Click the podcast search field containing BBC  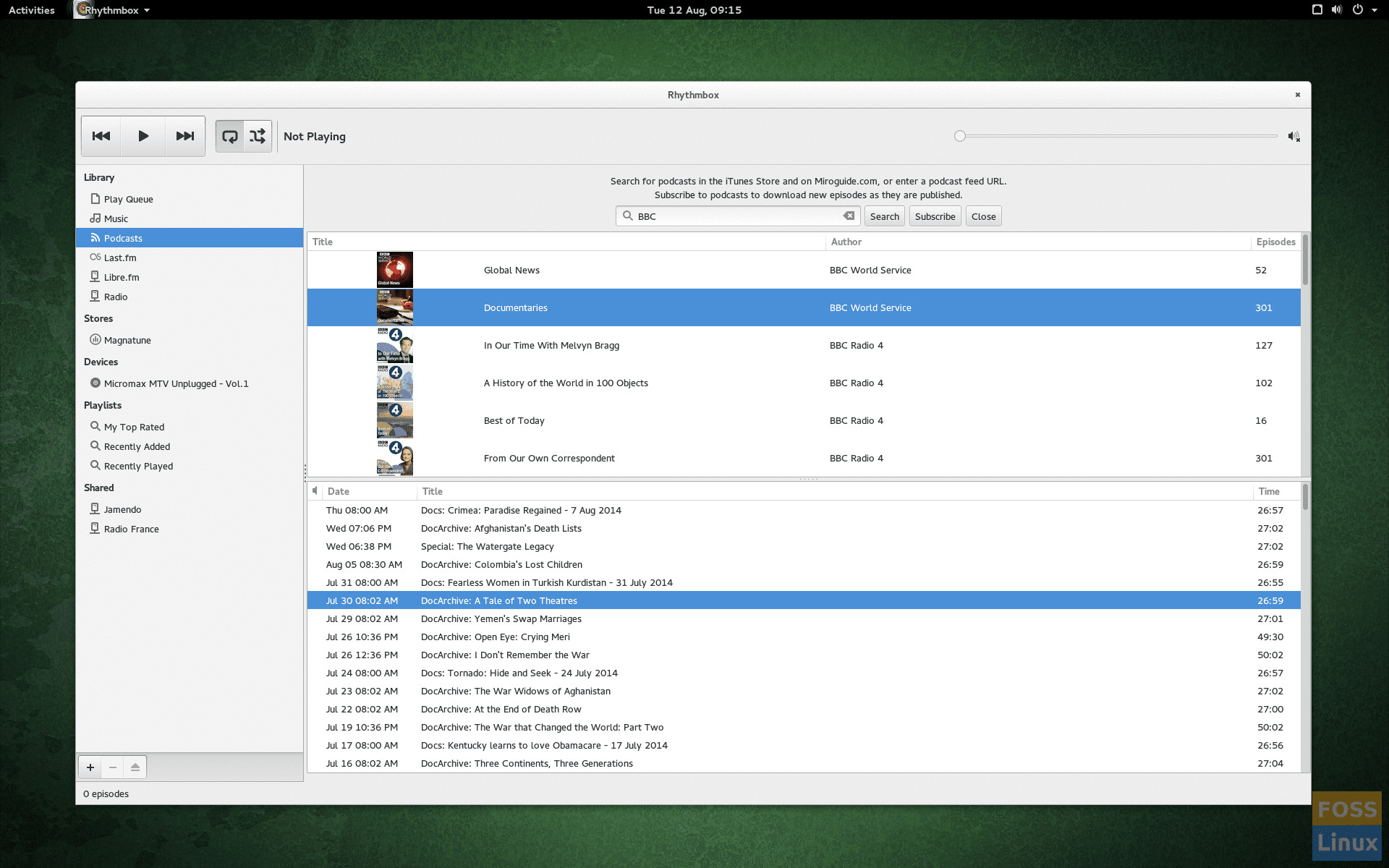pos(738,216)
